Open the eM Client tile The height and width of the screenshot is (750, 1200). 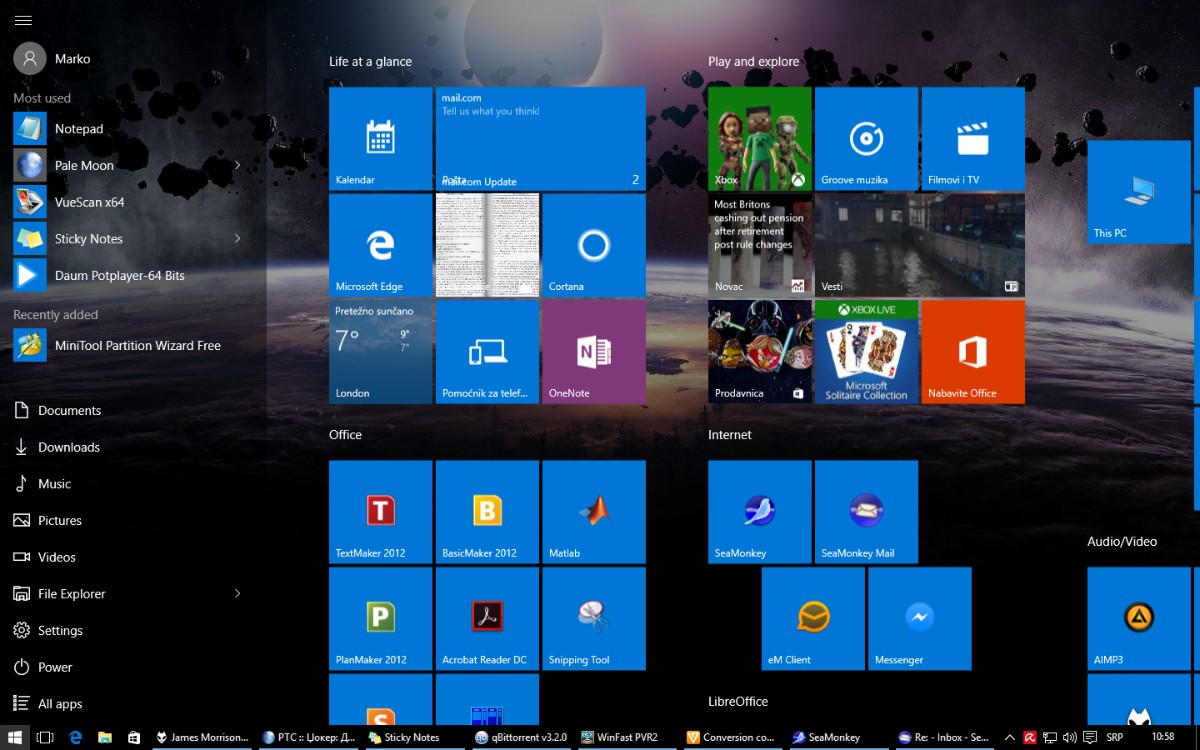click(x=812, y=619)
